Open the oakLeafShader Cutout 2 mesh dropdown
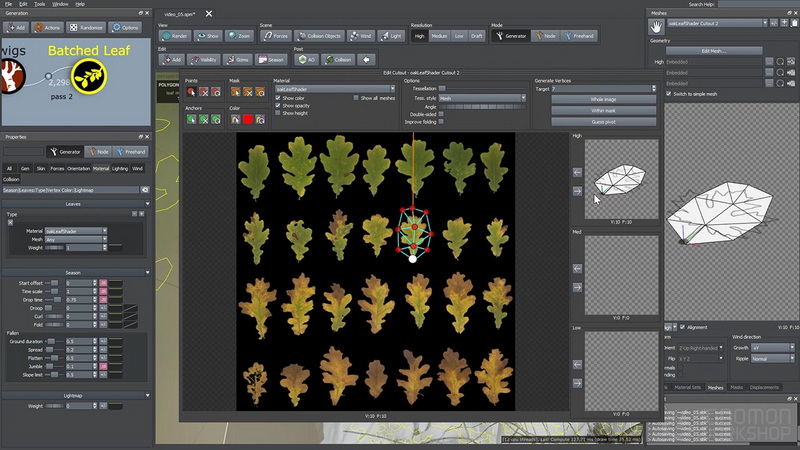This screenshot has width=800, height=450. (717, 23)
